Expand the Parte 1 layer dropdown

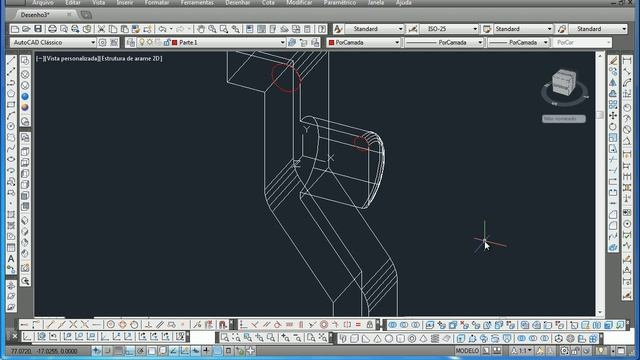click(282, 42)
